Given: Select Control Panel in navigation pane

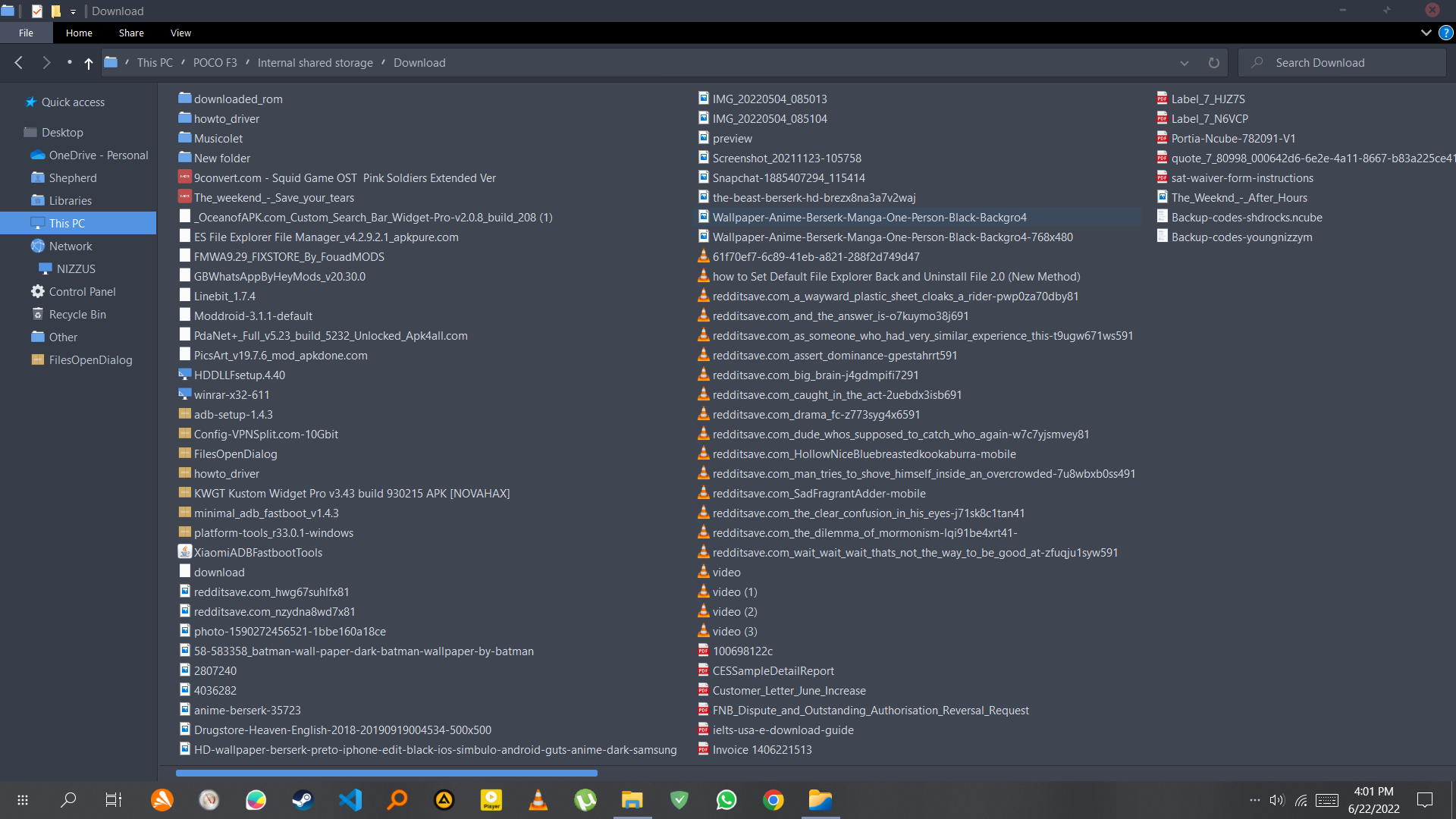Looking at the screenshot, I should [x=82, y=292].
